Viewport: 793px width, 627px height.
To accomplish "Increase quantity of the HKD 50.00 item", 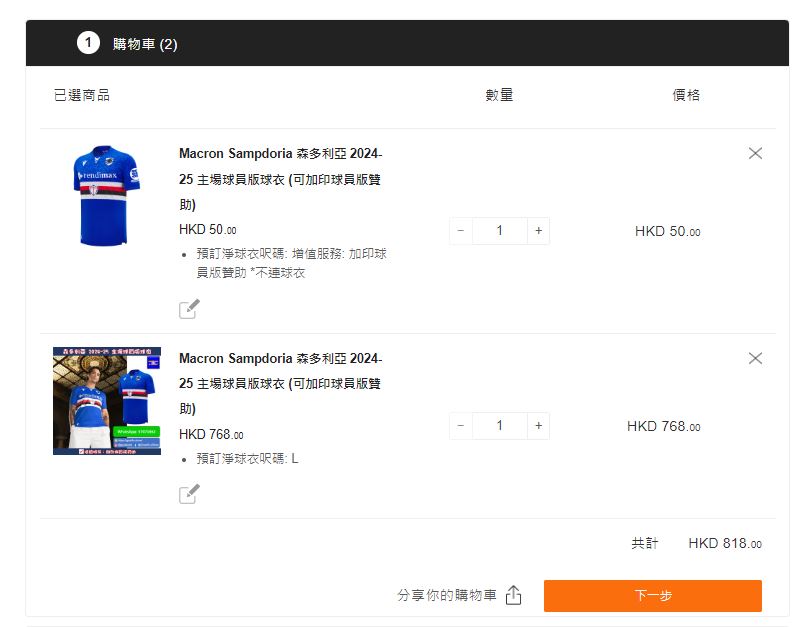I will pos(538,231).
